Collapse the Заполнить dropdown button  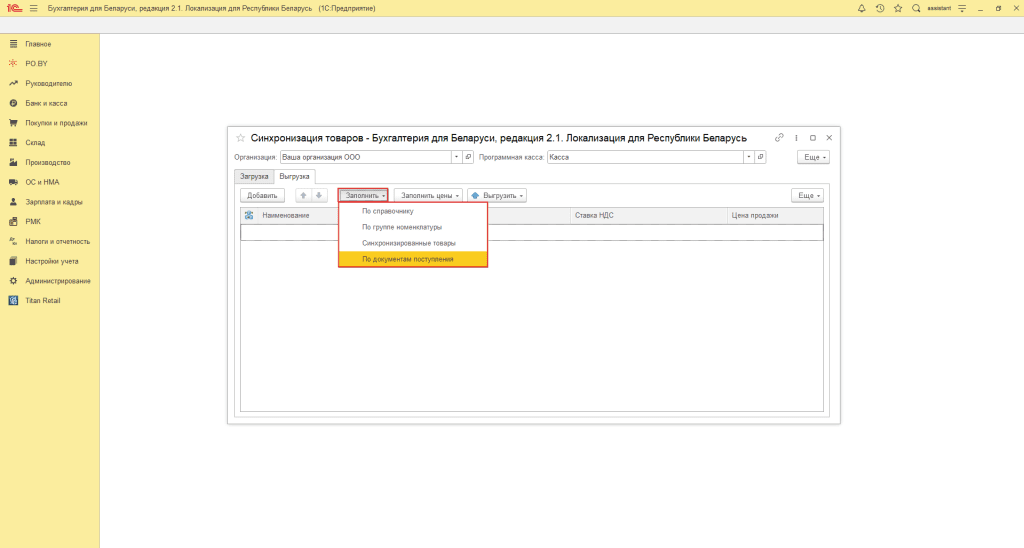point(363,195)
